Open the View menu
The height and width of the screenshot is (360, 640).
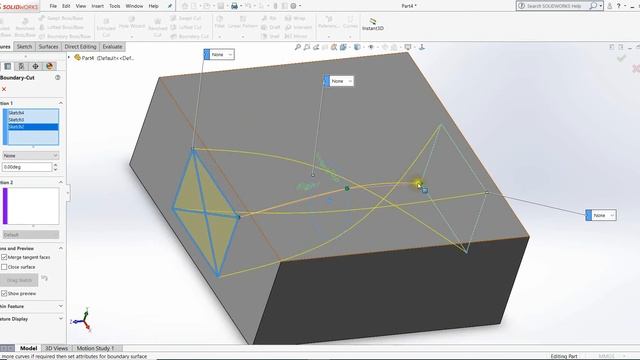81,6
